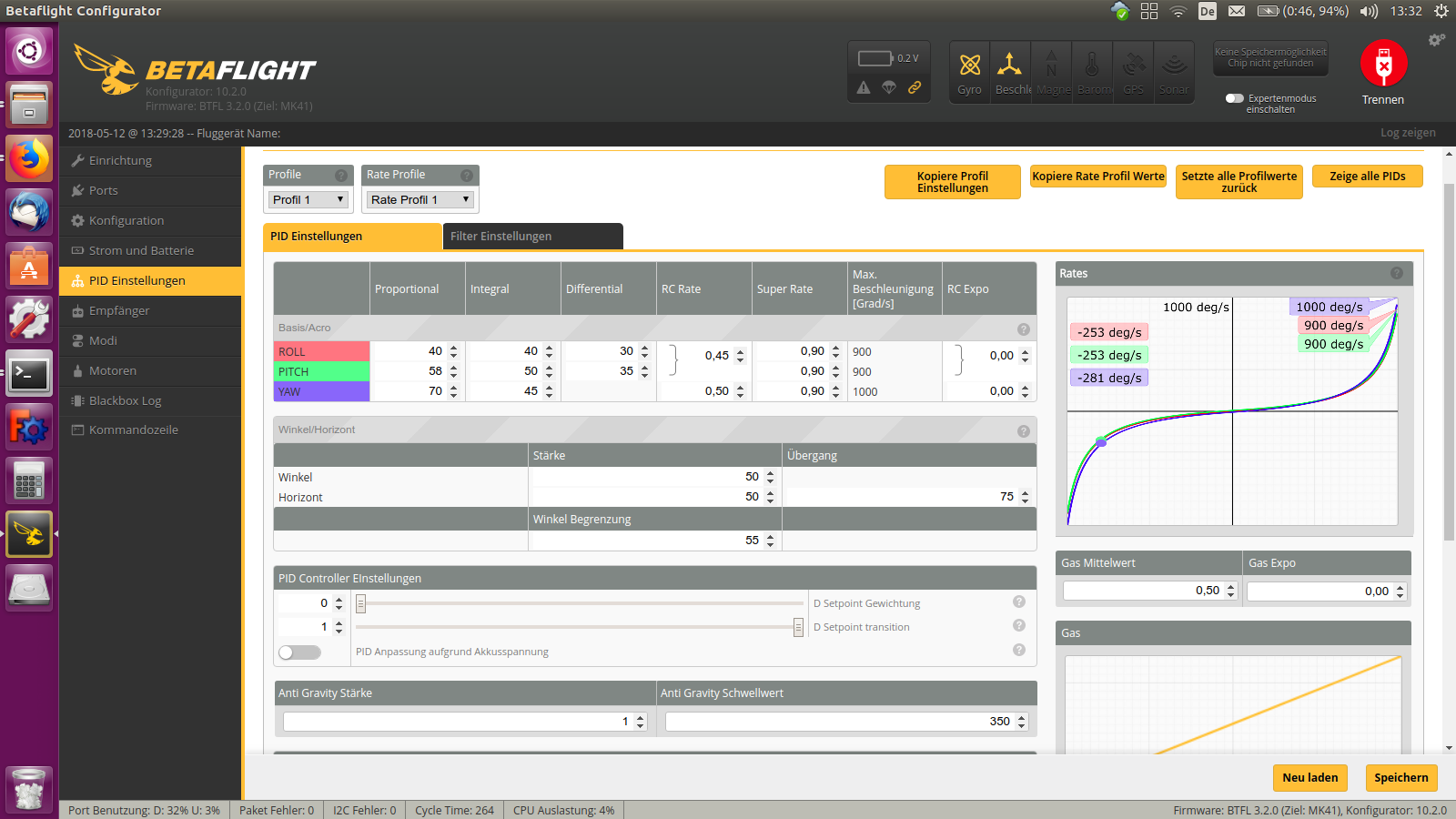Adjust Anti Gravity Schwellwert stepper
Image resolution: width=1456 pixels, height=819 pixels.
(1021, 722)
